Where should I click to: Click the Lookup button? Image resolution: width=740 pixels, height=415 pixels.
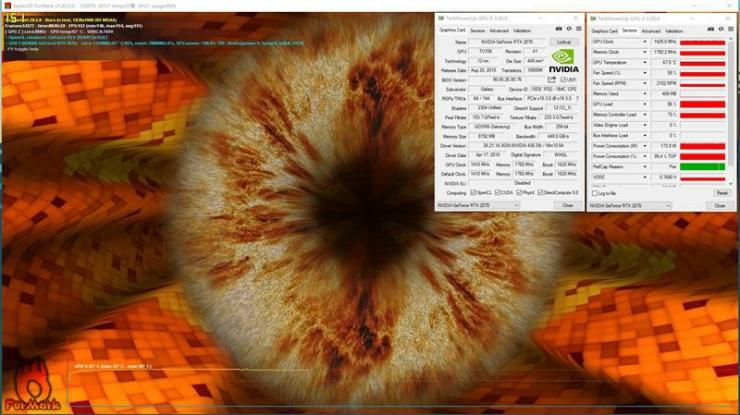(564, 42)
